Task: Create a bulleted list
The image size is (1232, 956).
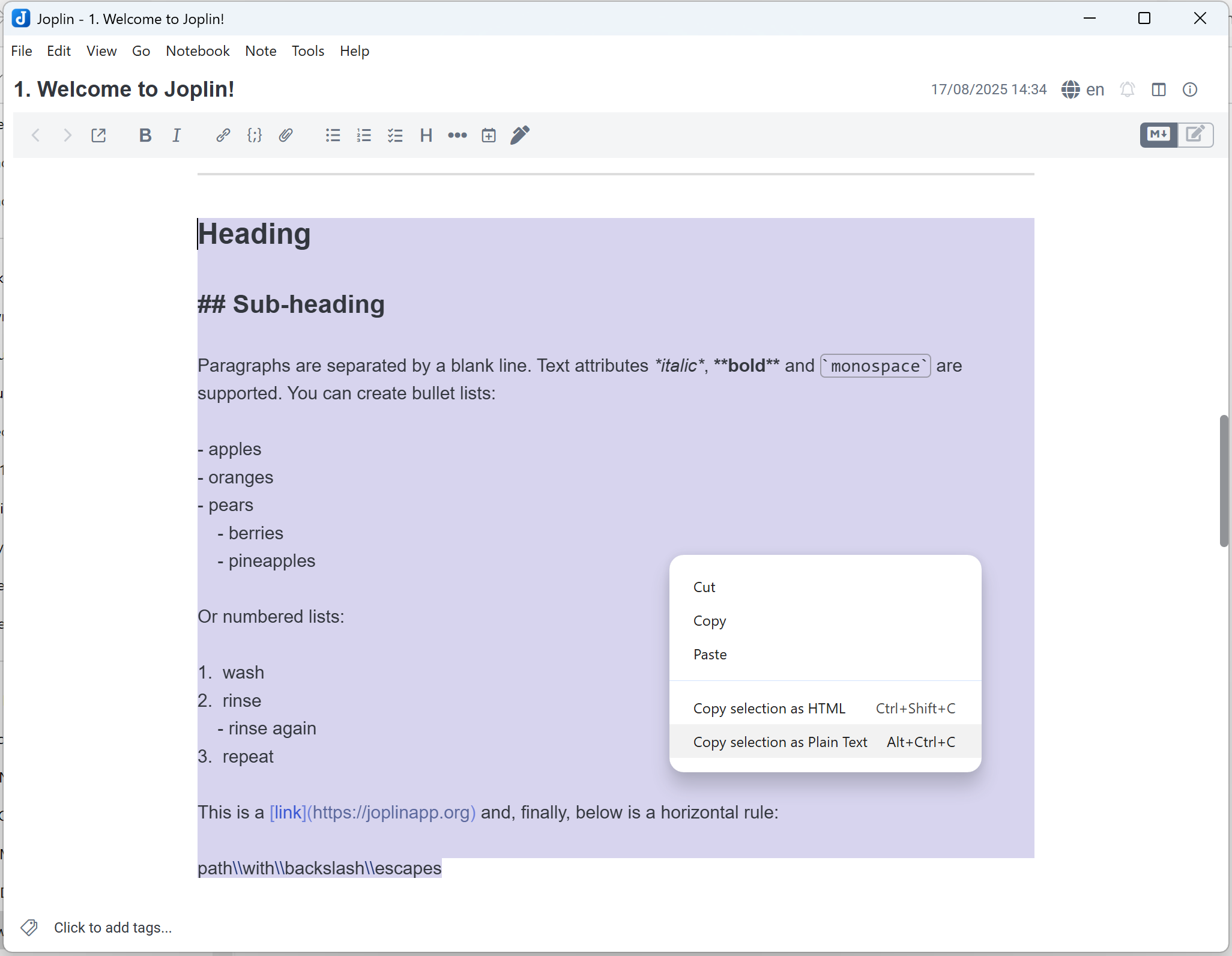Action: click(333, 135)
